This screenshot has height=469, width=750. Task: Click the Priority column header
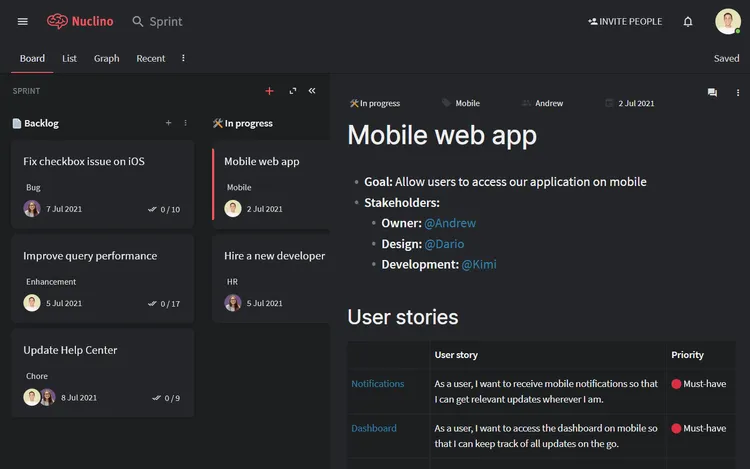click(687, 355)
